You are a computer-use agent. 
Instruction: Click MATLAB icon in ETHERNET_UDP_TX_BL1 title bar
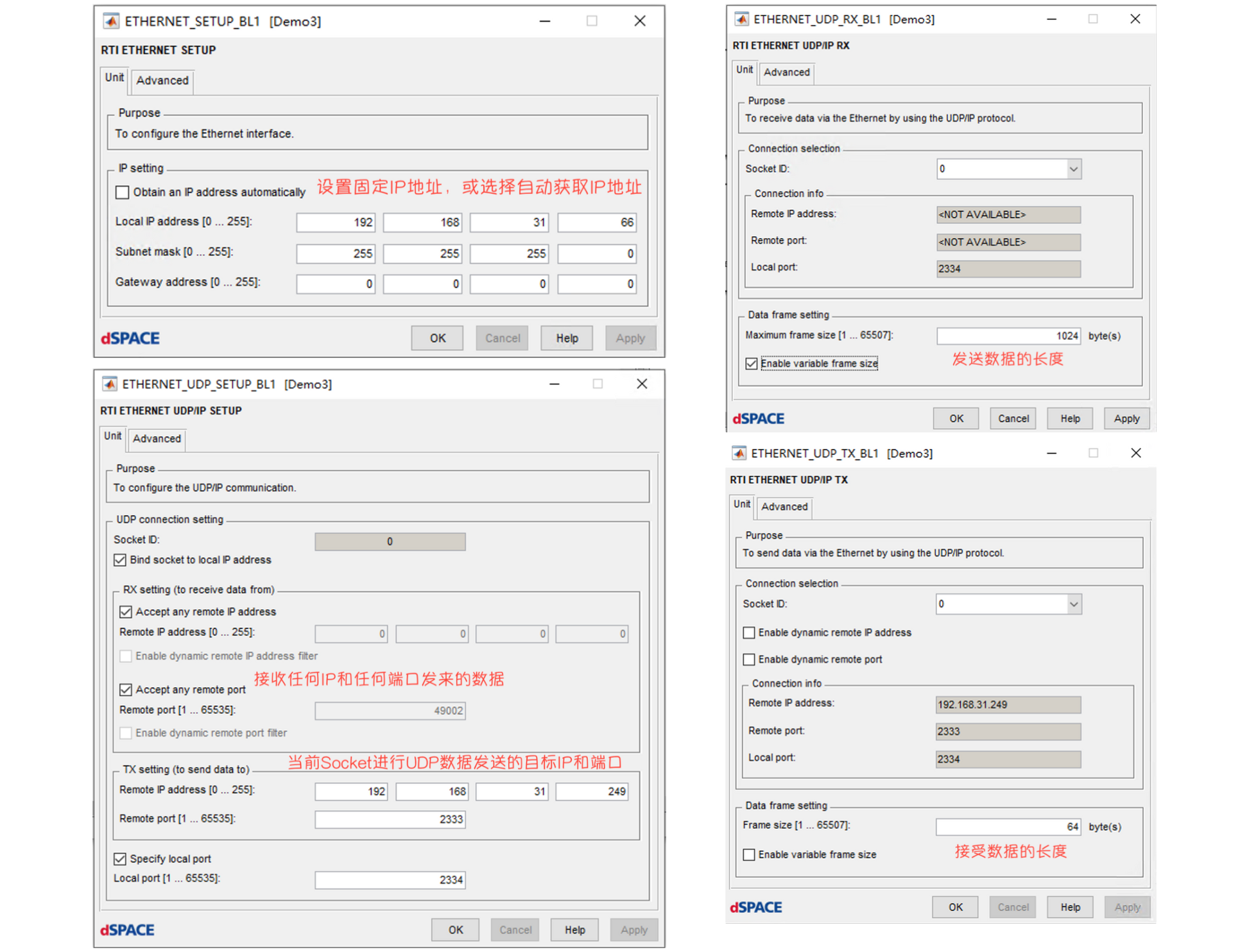point(739,454)
